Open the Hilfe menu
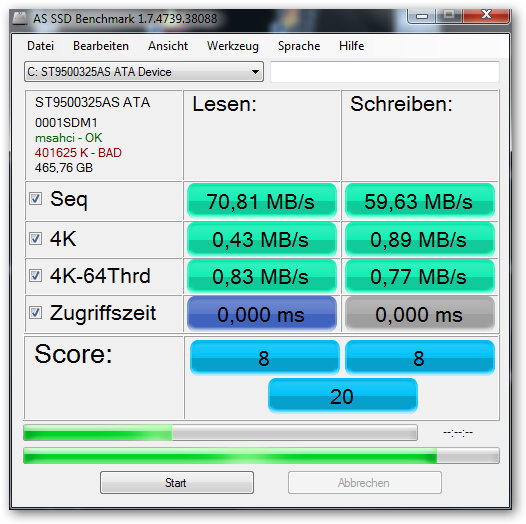 [x=352, y=46]
